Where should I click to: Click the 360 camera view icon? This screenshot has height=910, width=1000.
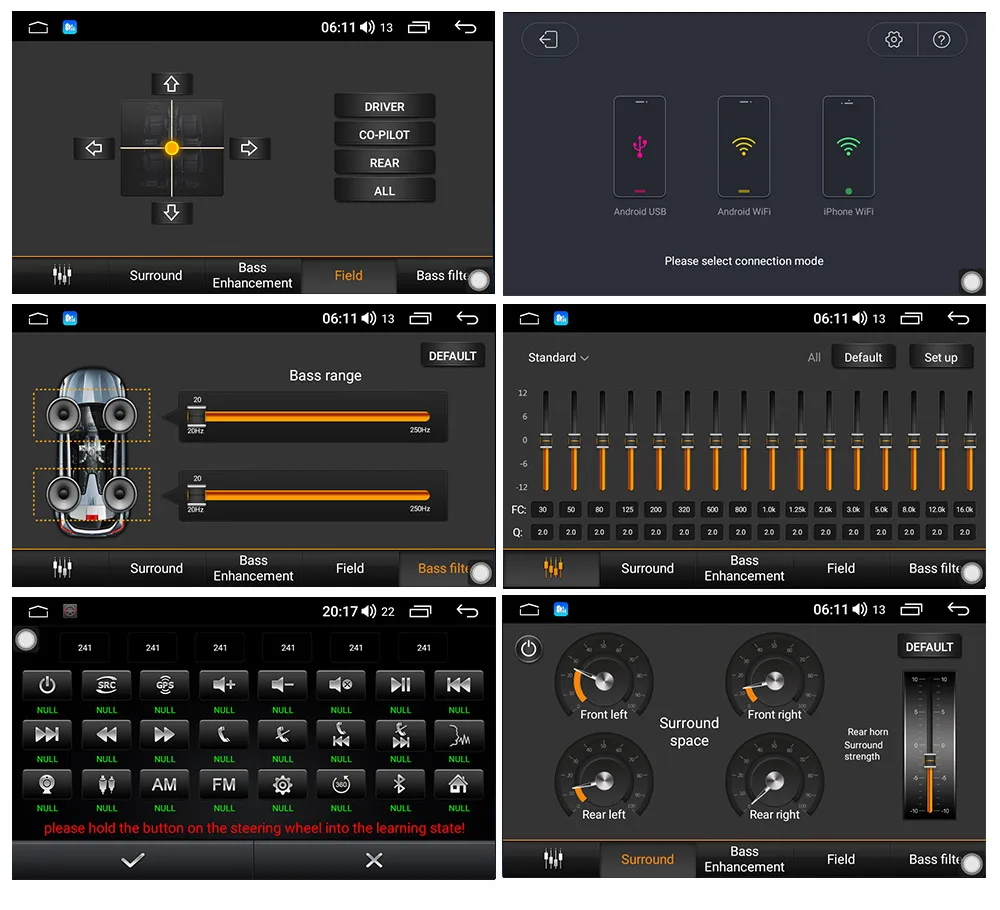[341, 784]
